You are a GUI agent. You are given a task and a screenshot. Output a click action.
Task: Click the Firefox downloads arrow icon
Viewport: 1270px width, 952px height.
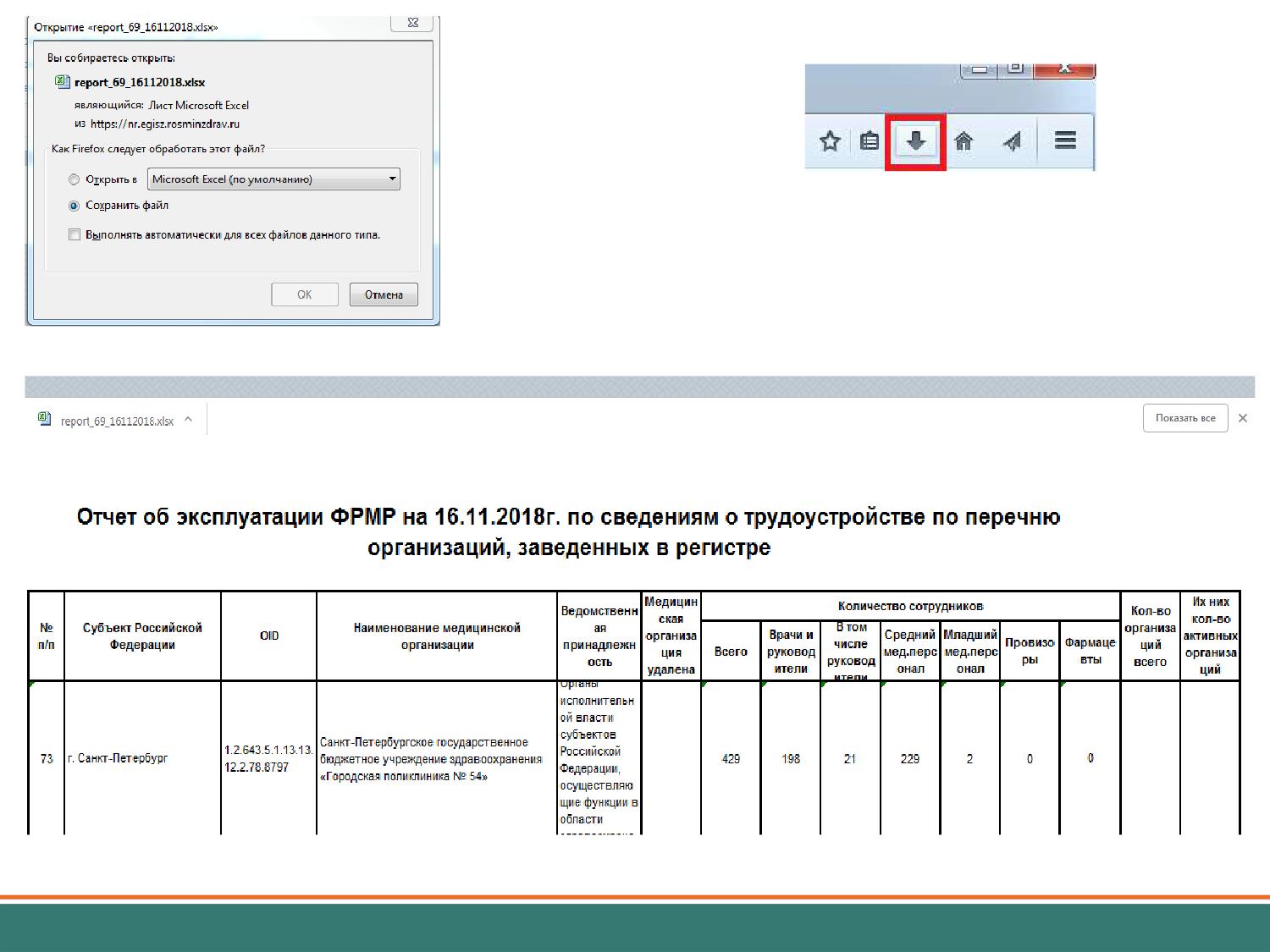[915, 141]
